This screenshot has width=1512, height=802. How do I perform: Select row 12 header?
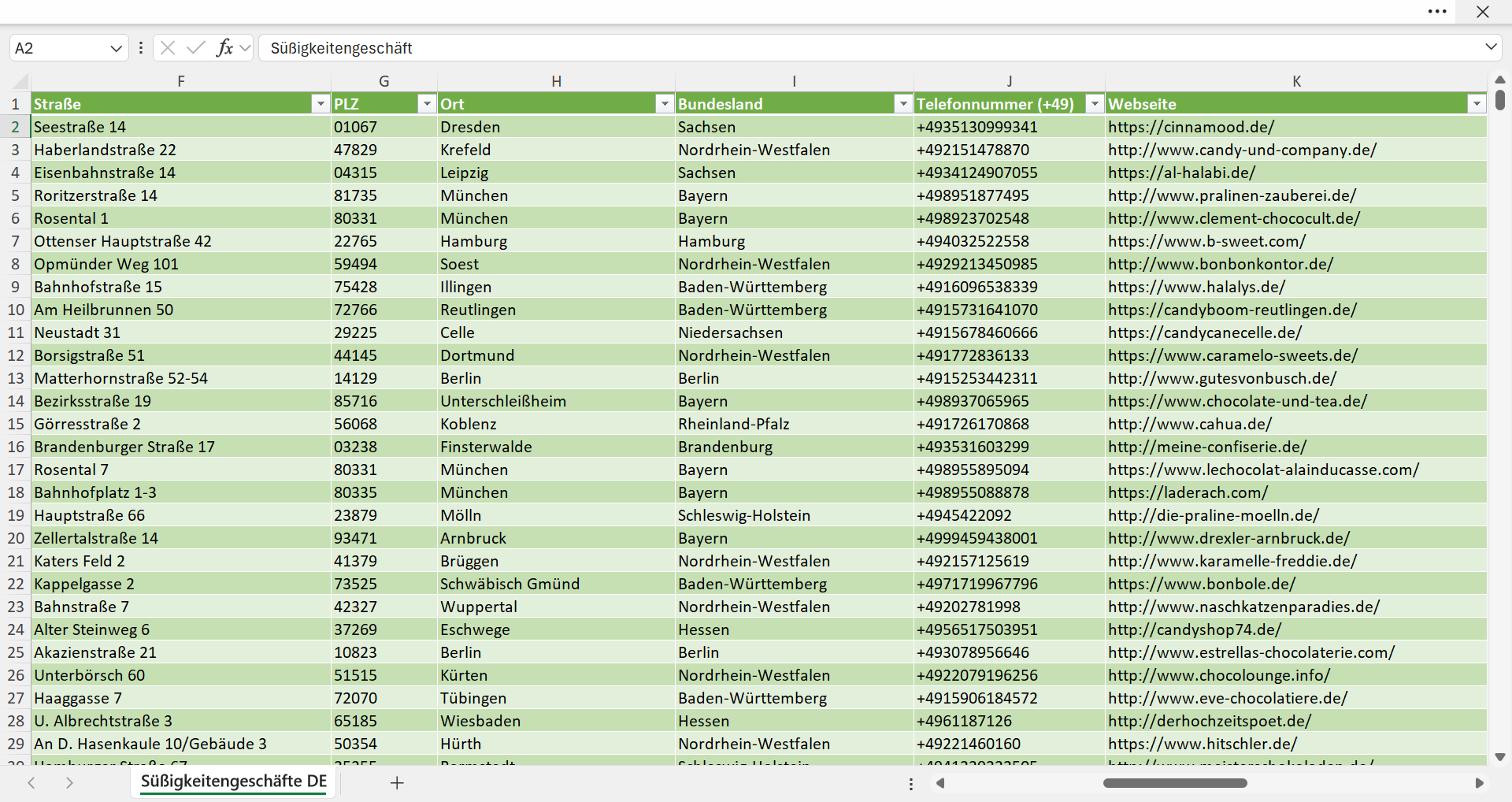pos(15,355)
